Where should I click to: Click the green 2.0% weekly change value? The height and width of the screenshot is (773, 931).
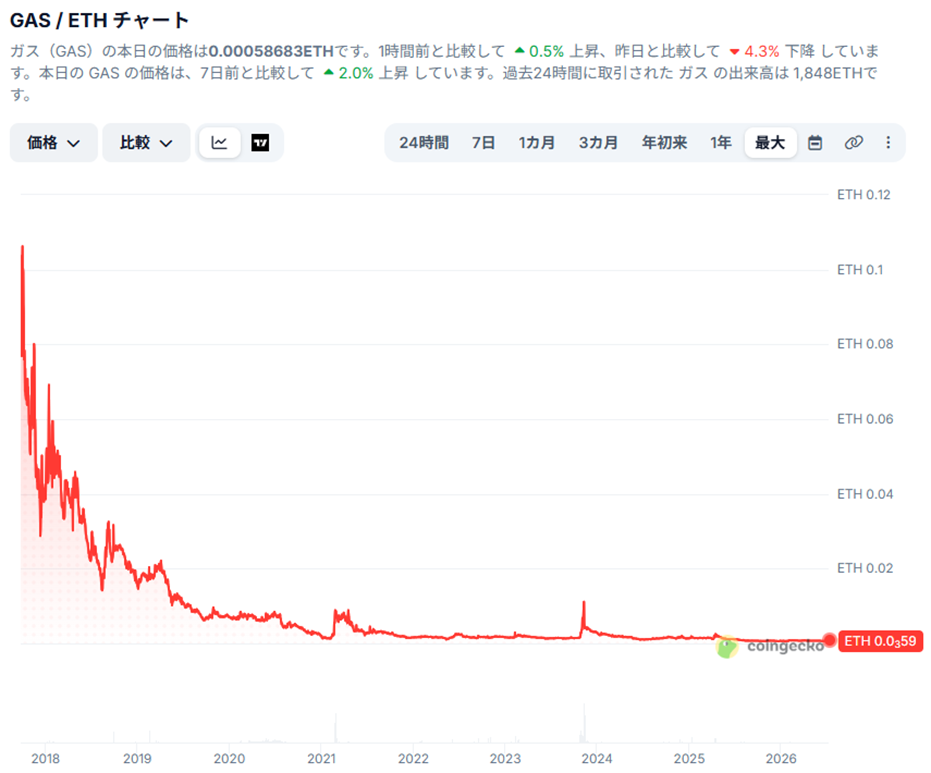(x=356, y=74)
